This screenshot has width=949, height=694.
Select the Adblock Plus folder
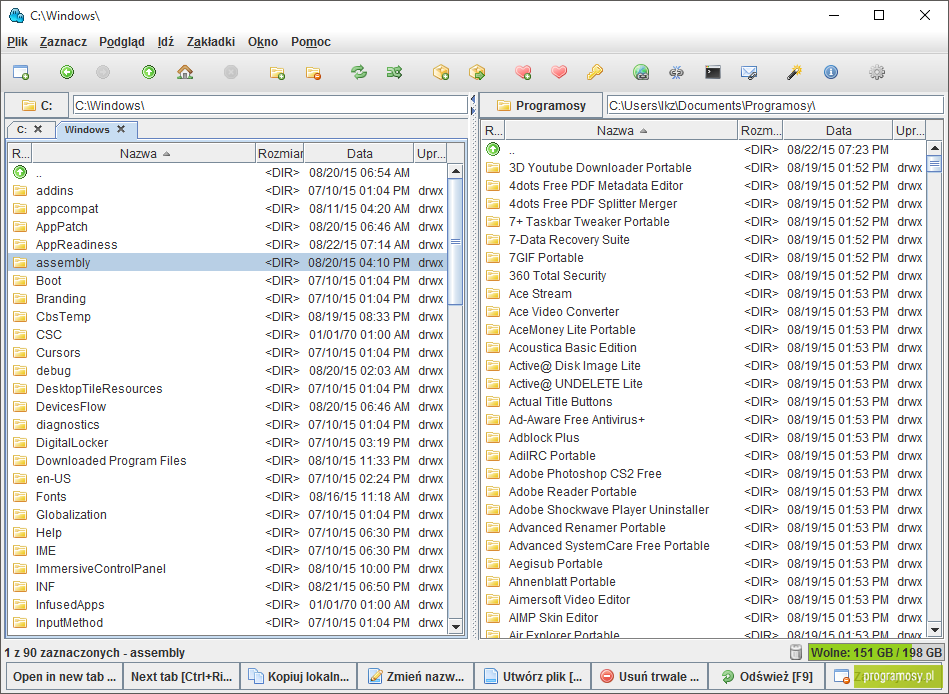(704, 437)
